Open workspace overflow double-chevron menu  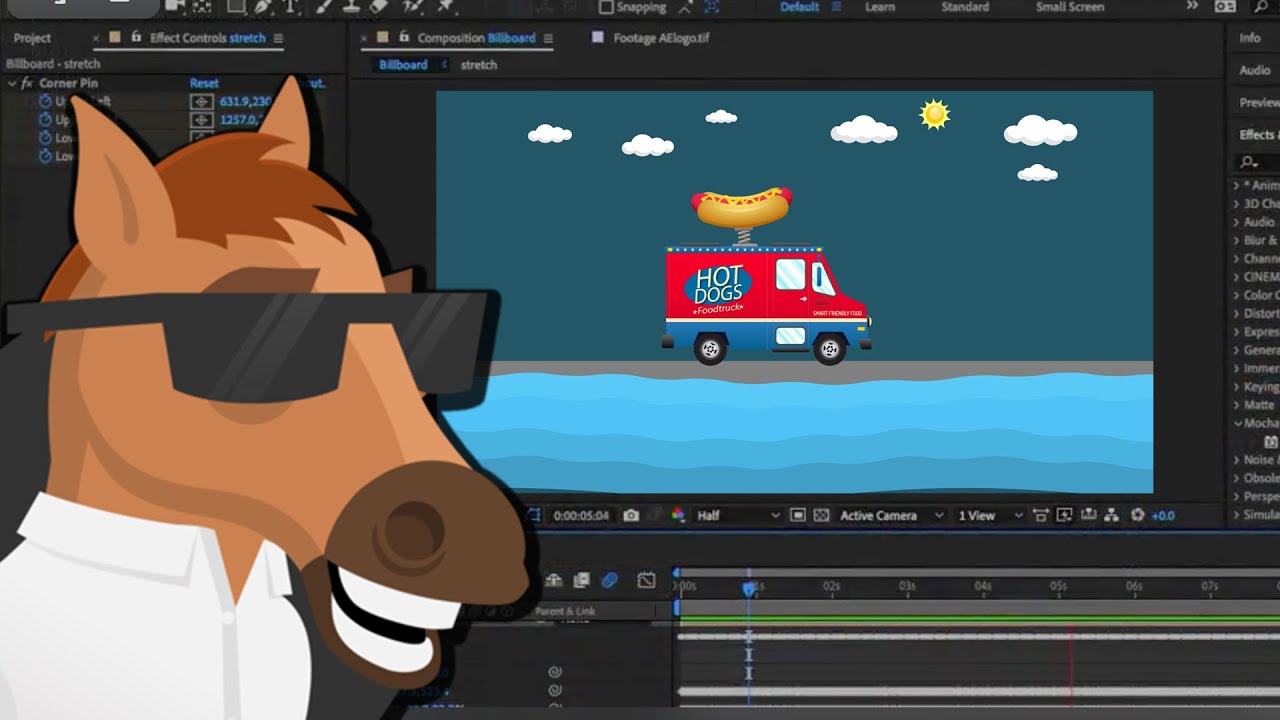pyautogui.click(x=1192, y=6)
